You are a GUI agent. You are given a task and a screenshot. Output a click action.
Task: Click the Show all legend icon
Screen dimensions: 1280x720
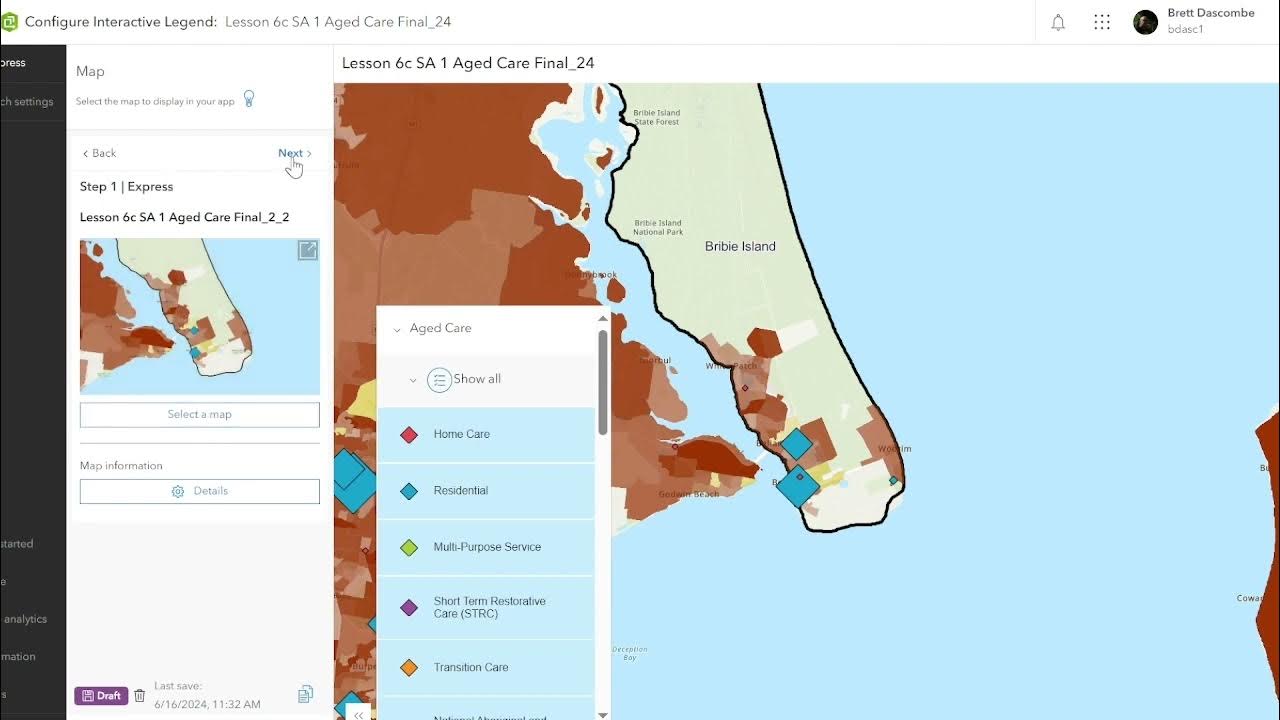pos(439,380)
